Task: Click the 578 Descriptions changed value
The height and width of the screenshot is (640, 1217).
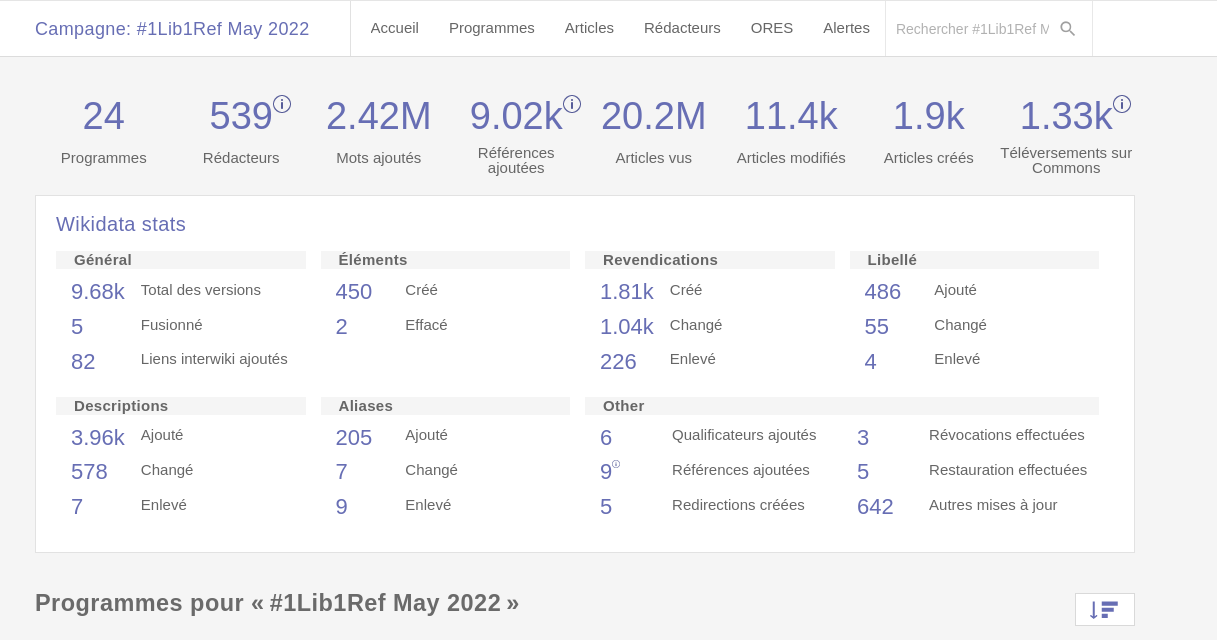Action: pyautogui.click(x=89, y=472)
